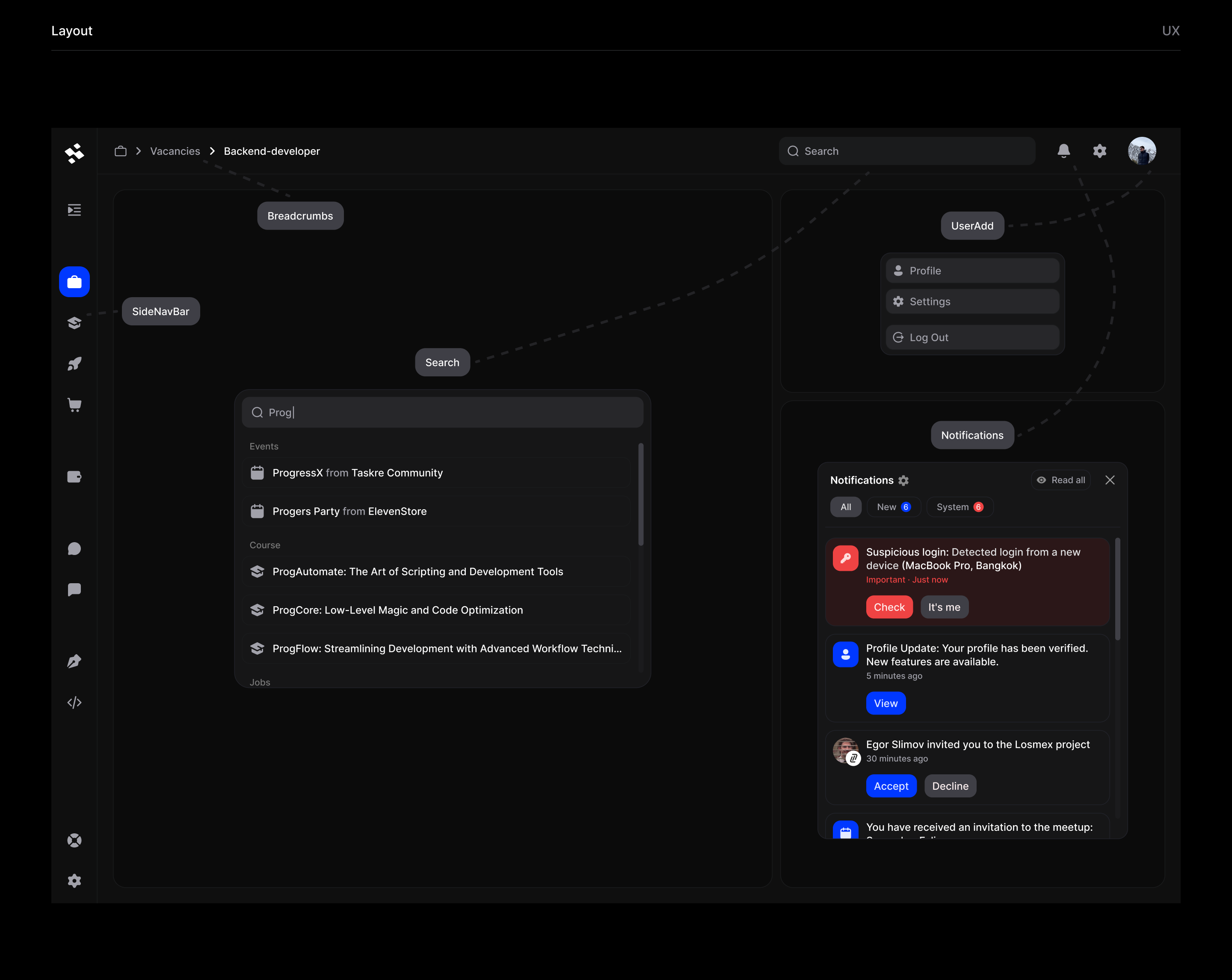Click the Prog search input field

tap(443, 412)
